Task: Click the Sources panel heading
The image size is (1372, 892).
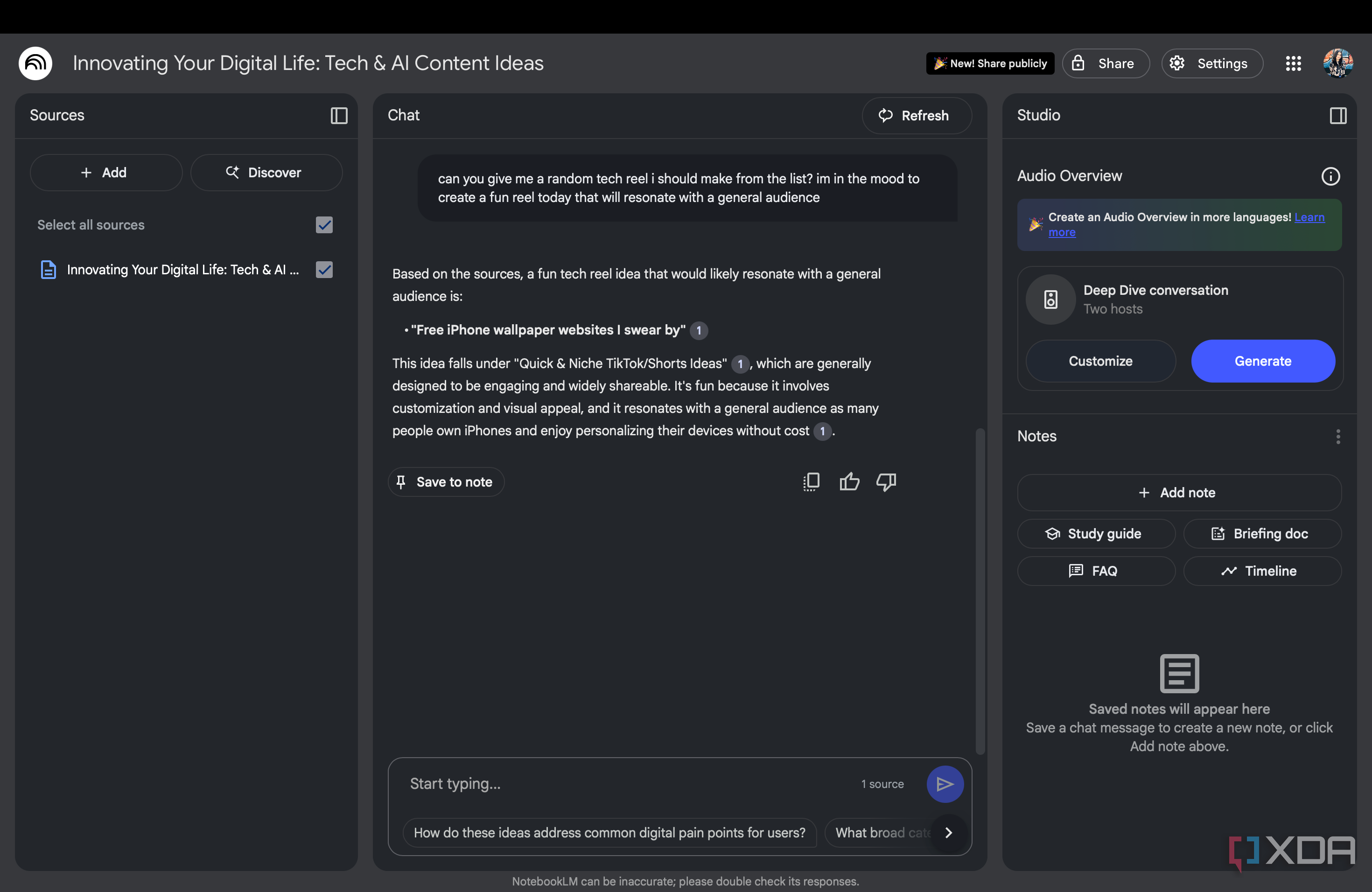Action: pyautogui.click(x=57, y=115)
